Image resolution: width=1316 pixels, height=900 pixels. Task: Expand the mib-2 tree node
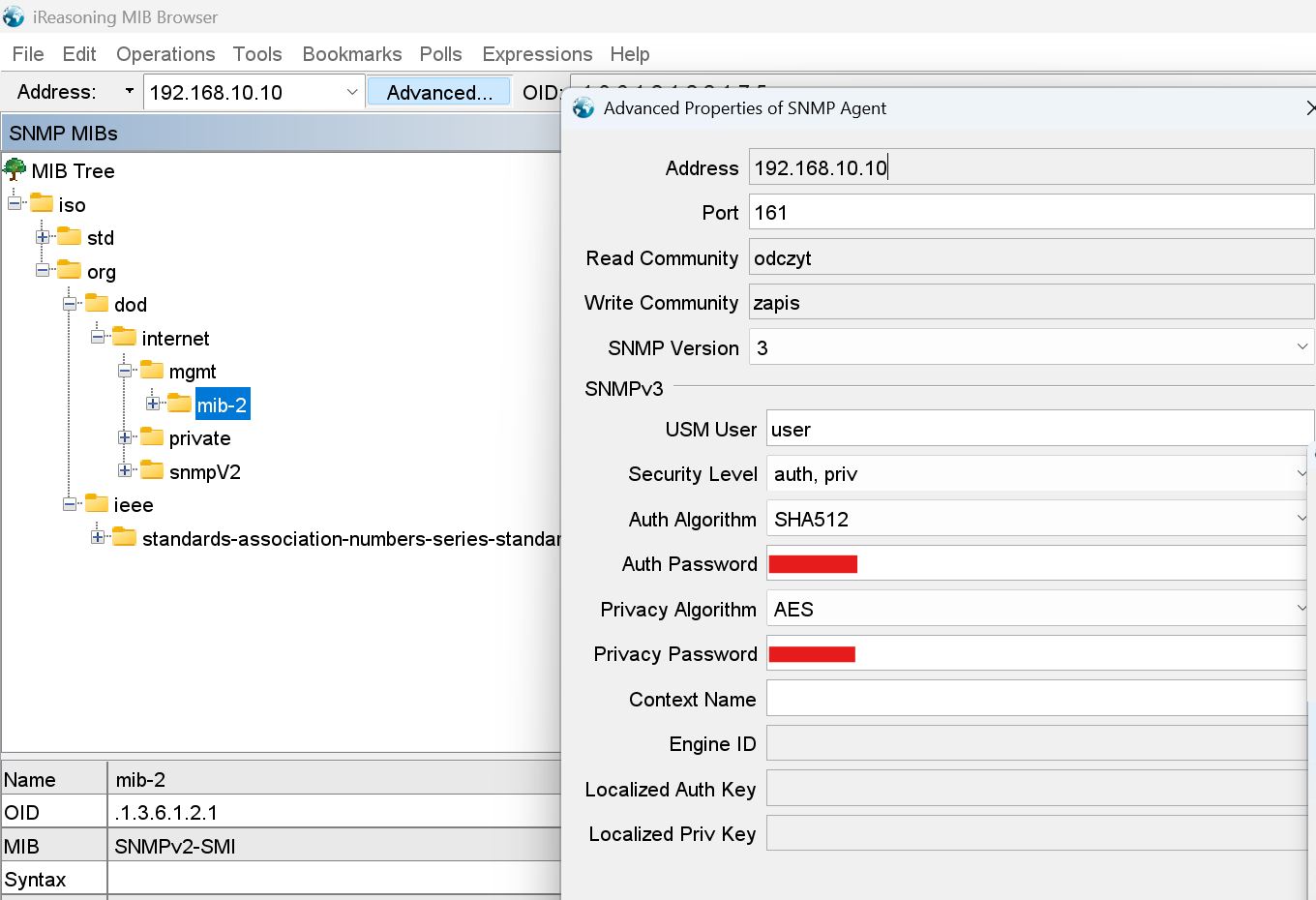pyautogui.click(x=153, y=404)
